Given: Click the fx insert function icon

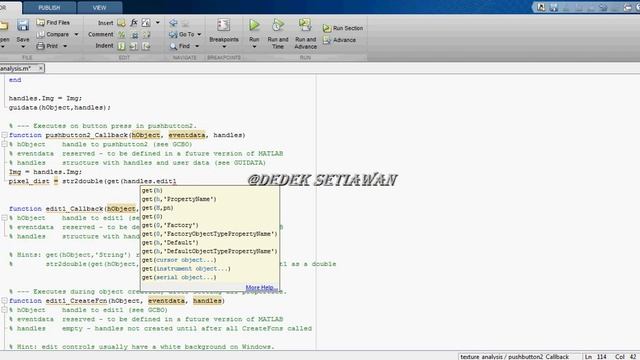Looking at the screenshot, I should (134, 23).
